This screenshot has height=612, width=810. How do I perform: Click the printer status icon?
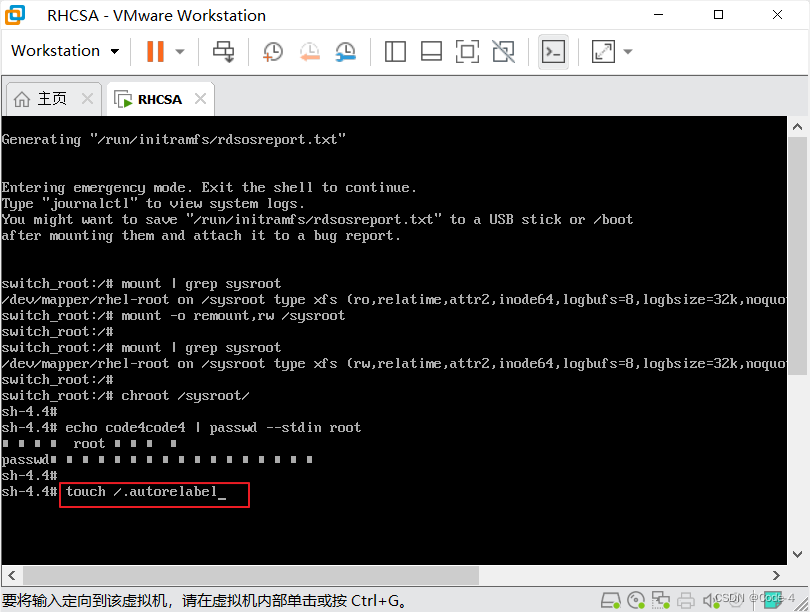[686, 600]
